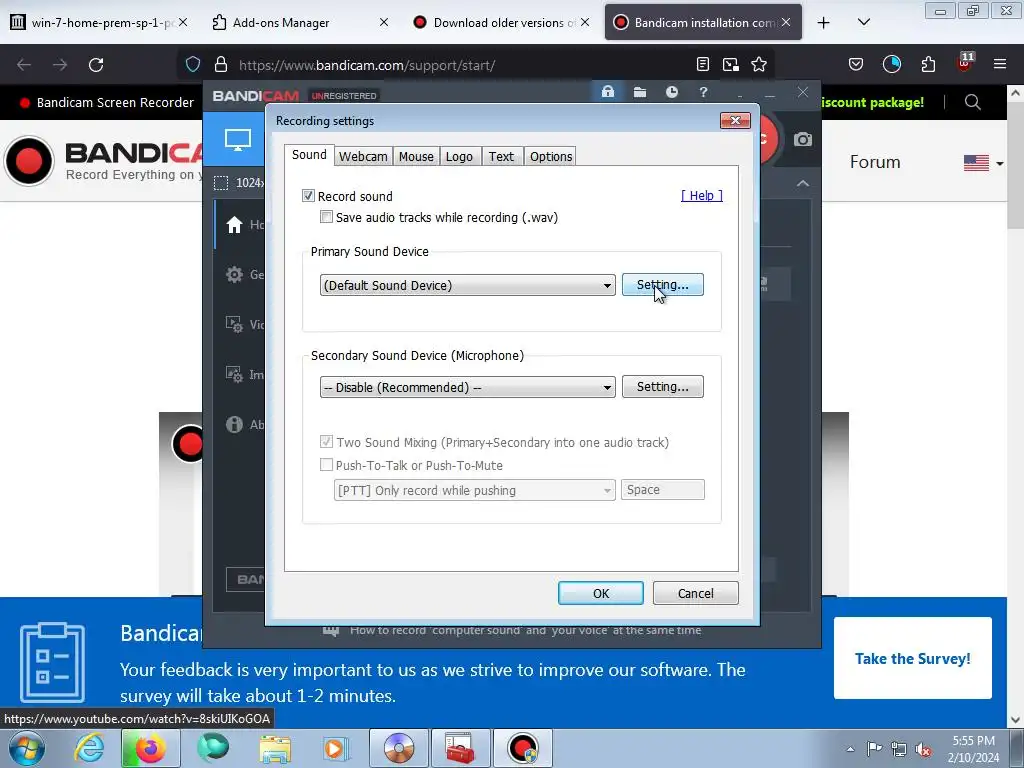Open Firefox list all tabs chevron
The image size is (1024, 768).
(863, 22)
